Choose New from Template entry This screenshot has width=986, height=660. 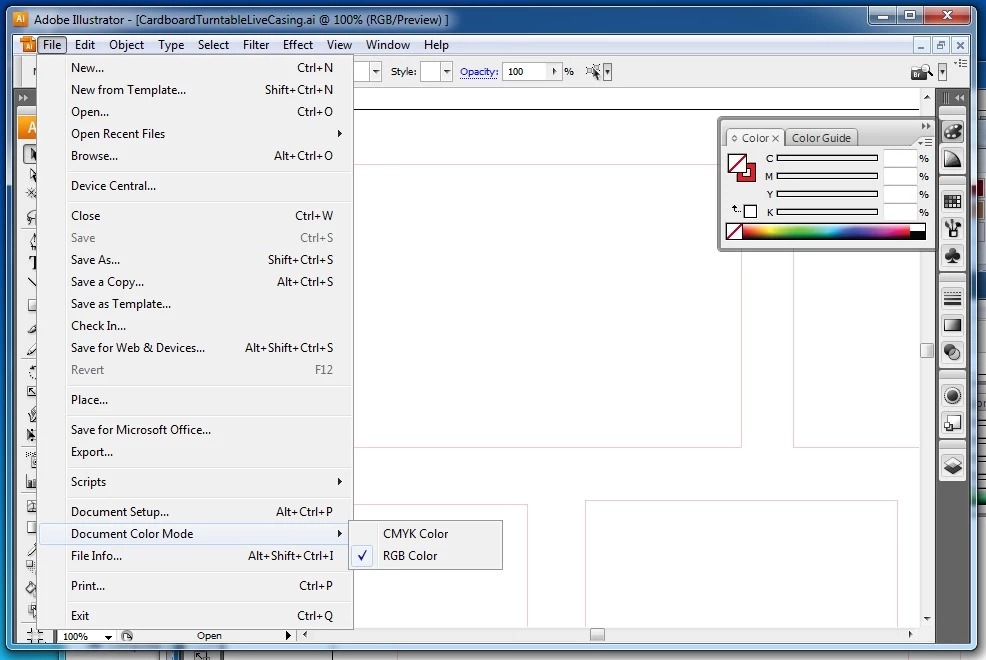pyautogui.click(x=195, y=90)
